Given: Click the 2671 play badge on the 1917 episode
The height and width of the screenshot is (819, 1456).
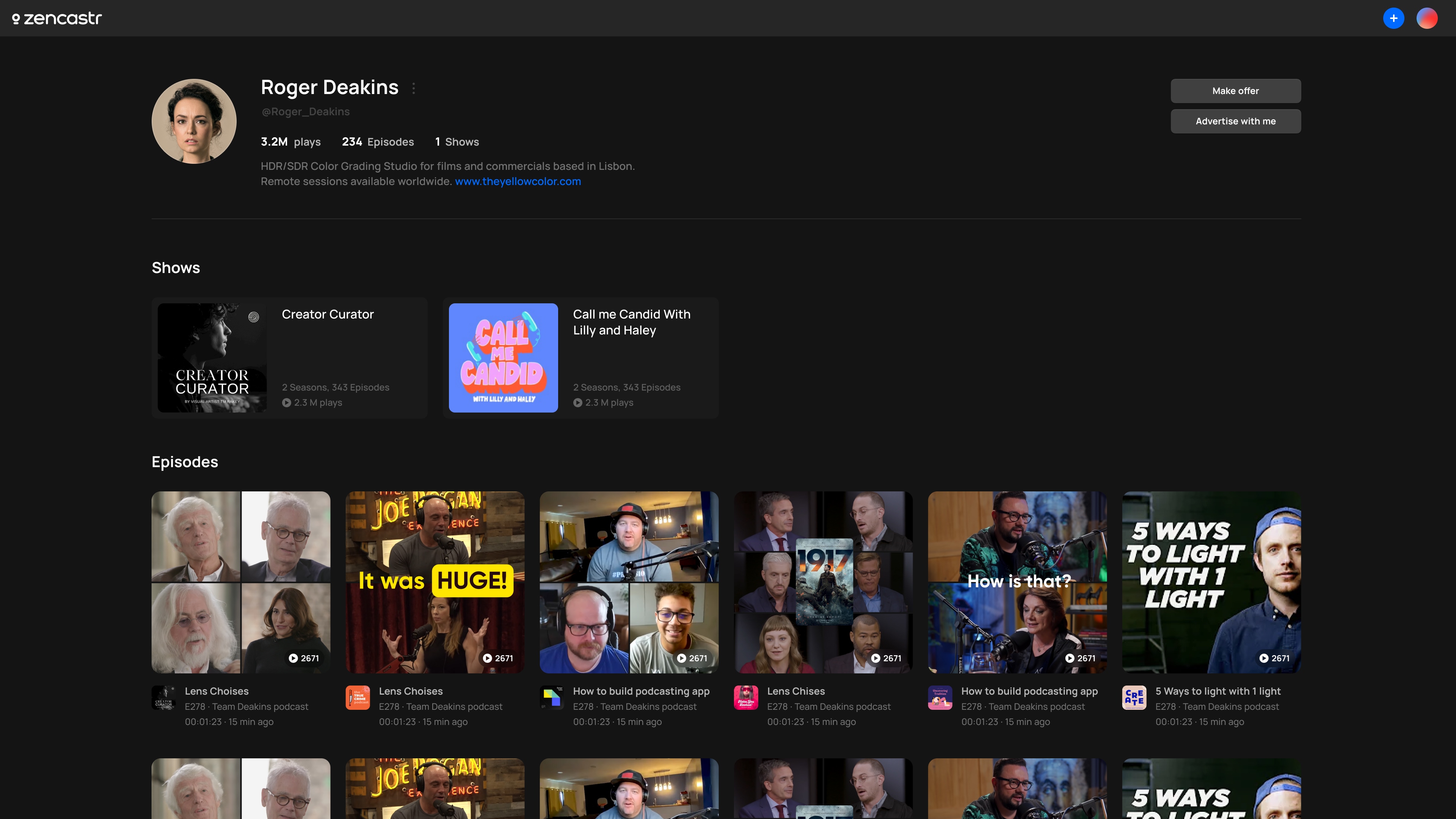Looking at the screenshot, I should pos(886,659).
